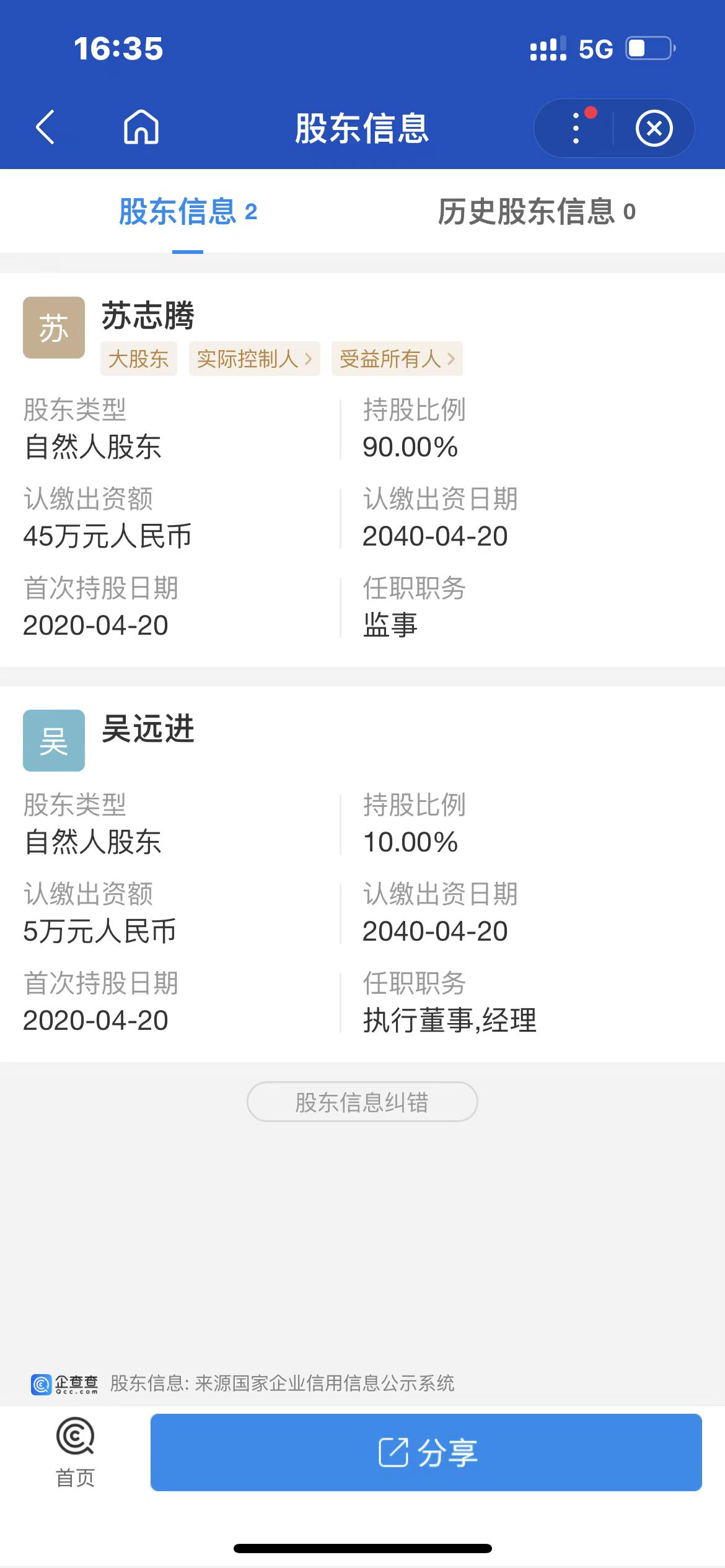This screenshot has width=725, height=1568.
Task: Close mini program with circled X
Action: click(x=654, y=129)
